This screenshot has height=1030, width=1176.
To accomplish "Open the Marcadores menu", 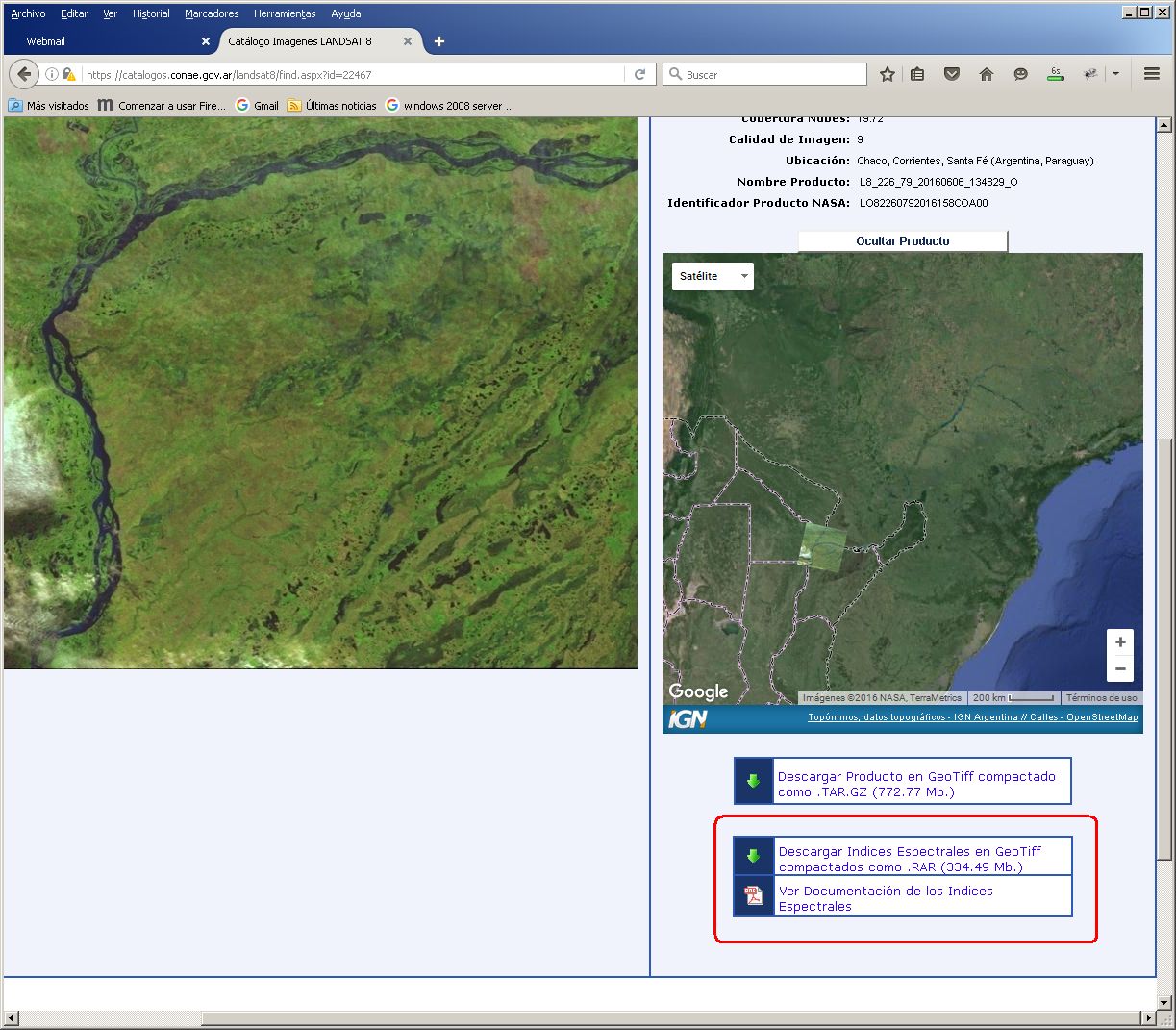I will pos(212,13).
